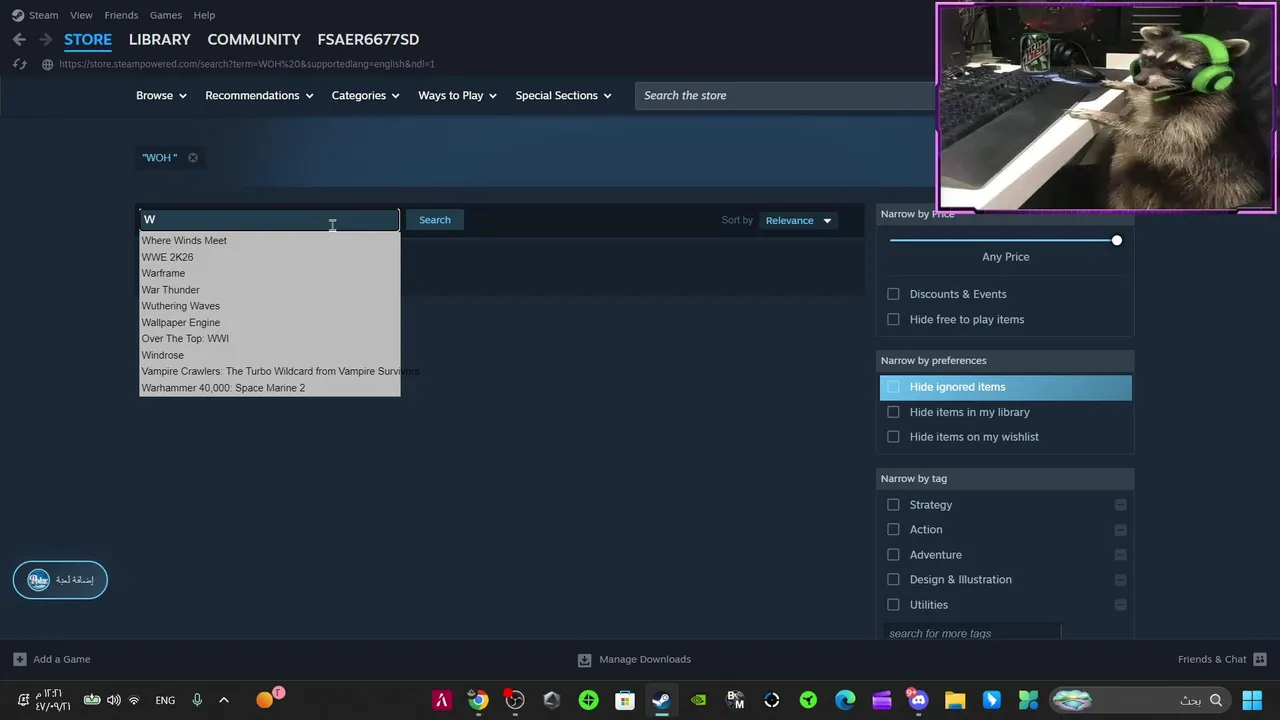Tick the Design & Illustration tag checkbox
This screenshot has width=1280, height=720.
(893, 580)
